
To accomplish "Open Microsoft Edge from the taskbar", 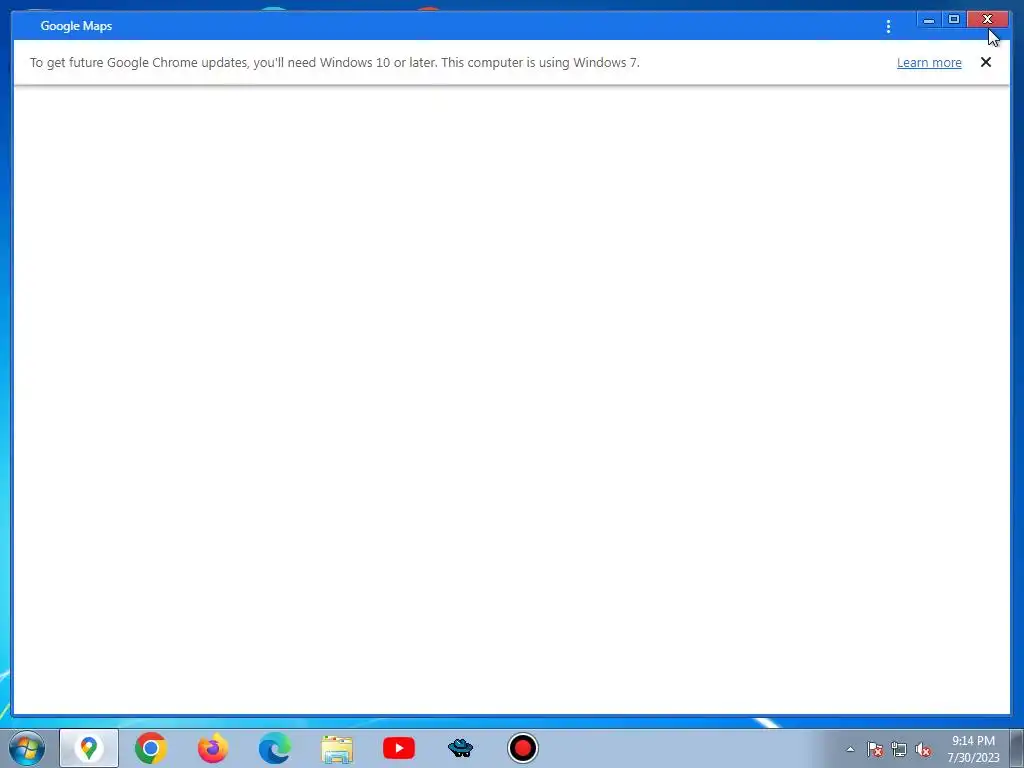I will click(x=275, y=748).
